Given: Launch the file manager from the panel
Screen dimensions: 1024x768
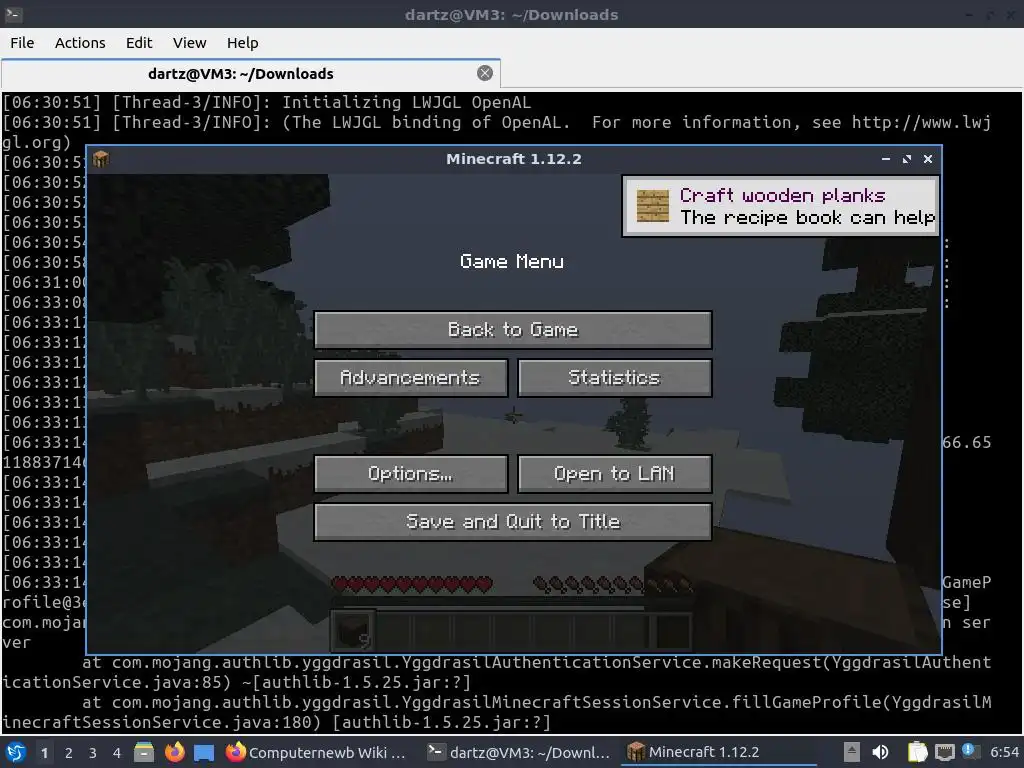Looking at the screenshot, I should click(x=144, y=752).
